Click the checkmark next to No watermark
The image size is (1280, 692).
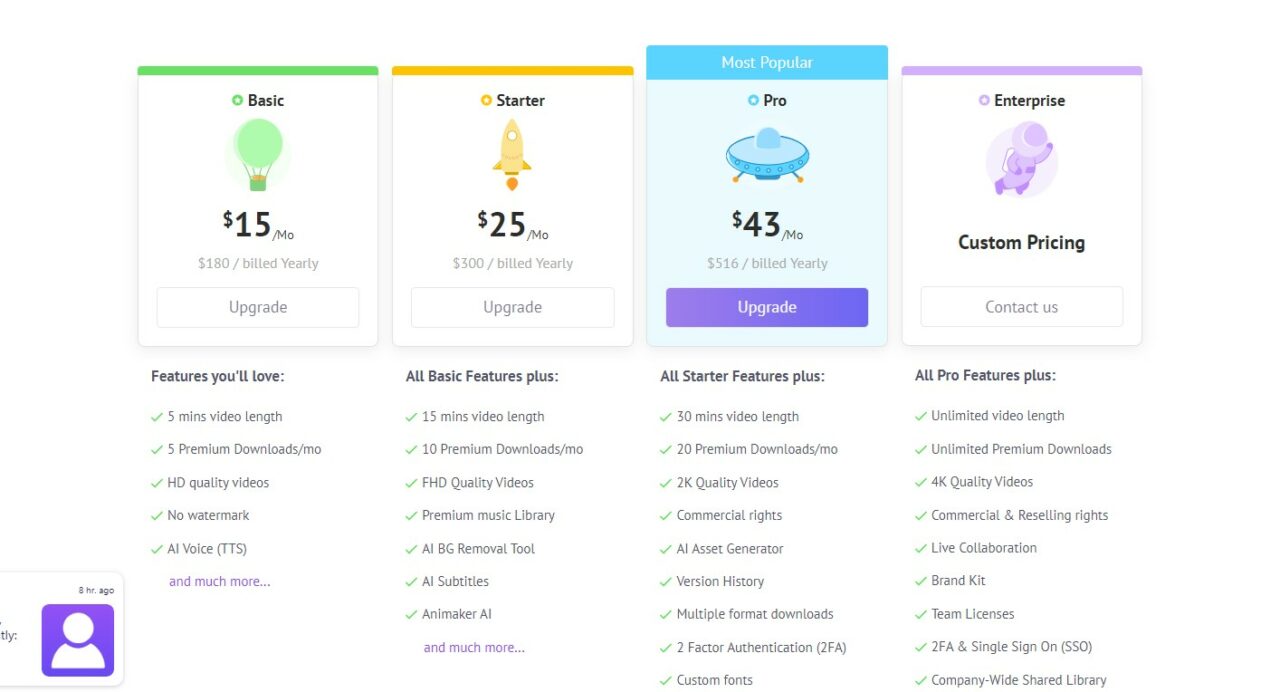(x=156, y=515)
